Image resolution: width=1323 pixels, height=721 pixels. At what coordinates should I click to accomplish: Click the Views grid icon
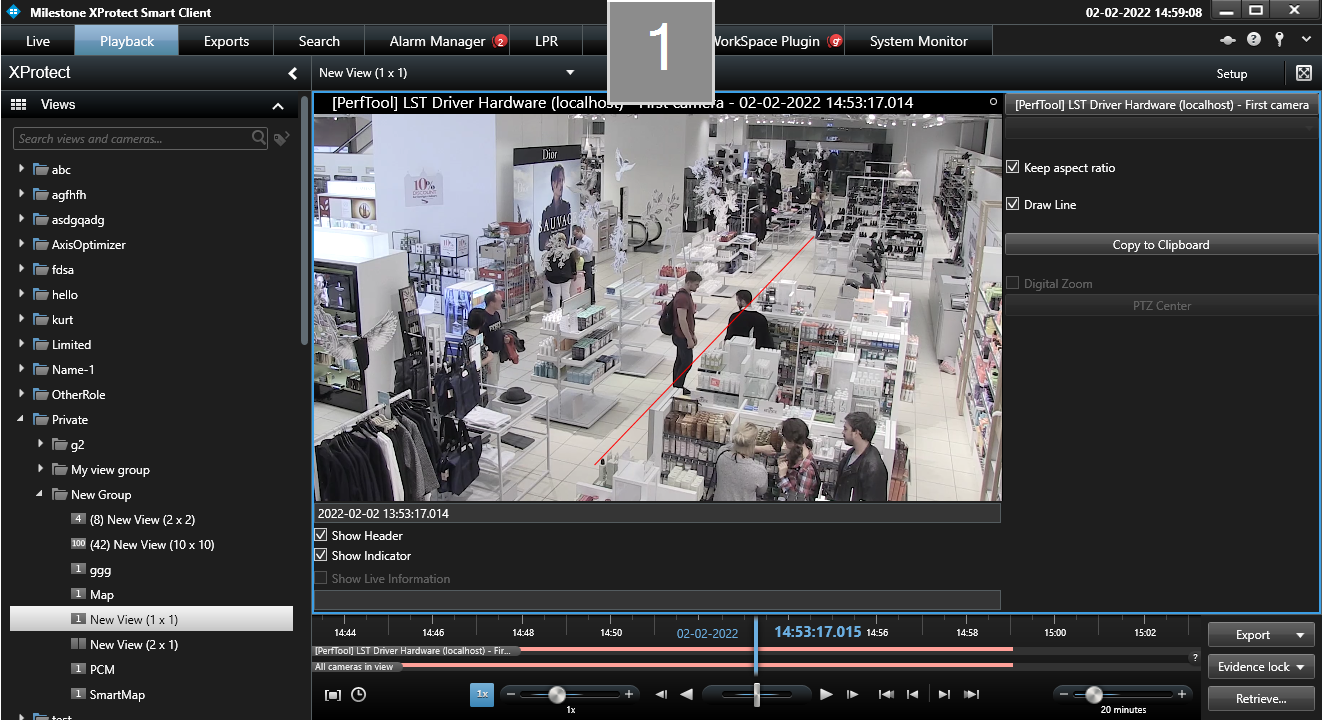coord(18,104)
